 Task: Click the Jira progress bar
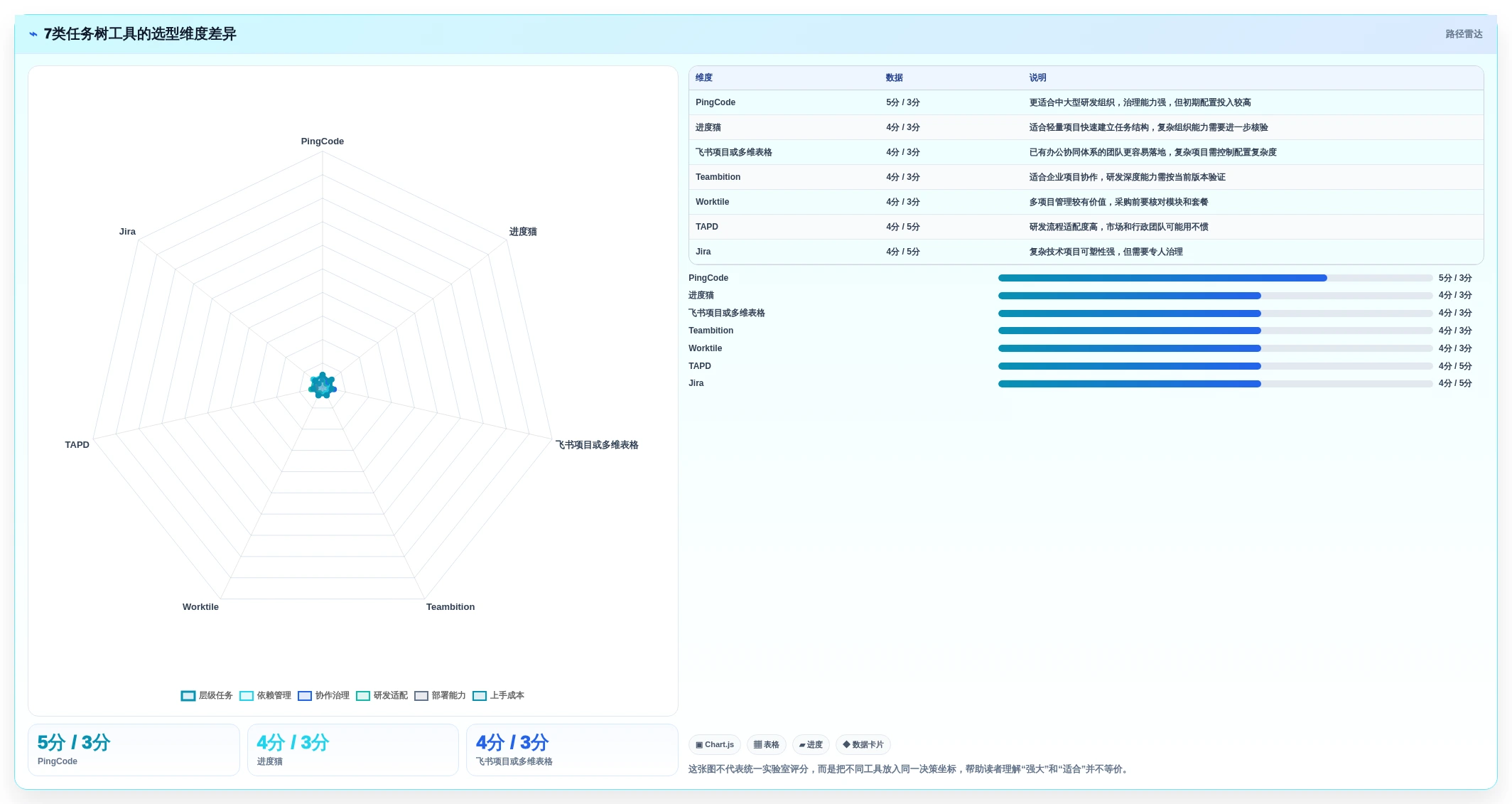click(1215, 384)
